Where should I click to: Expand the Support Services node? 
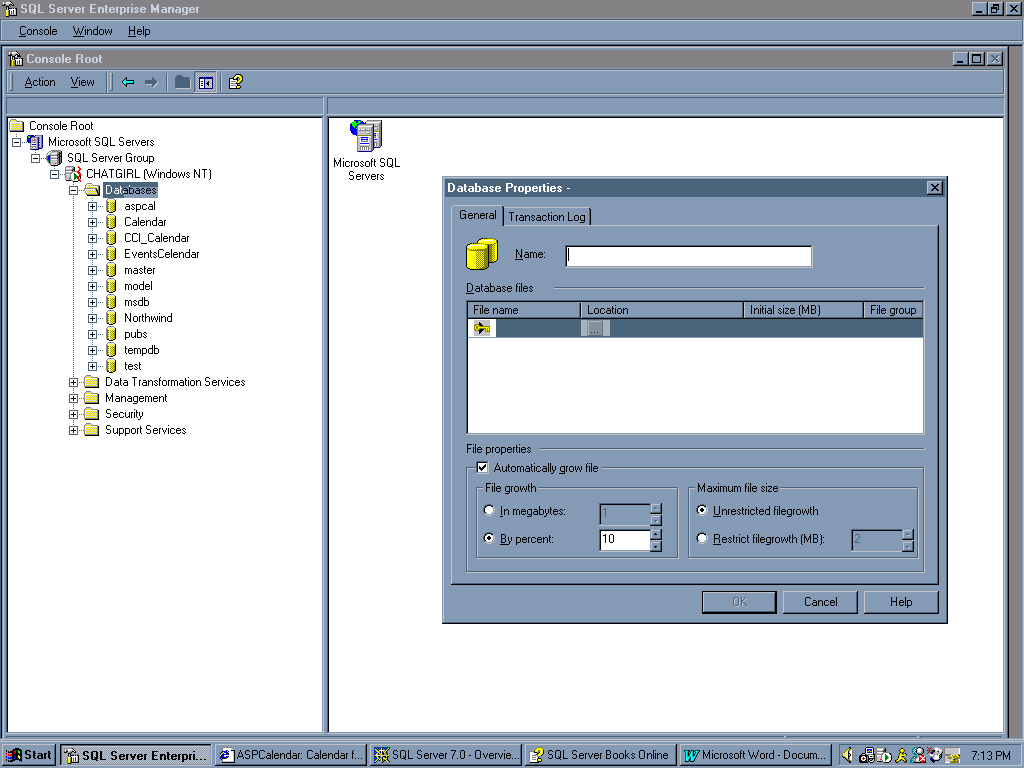pos(73,430)
